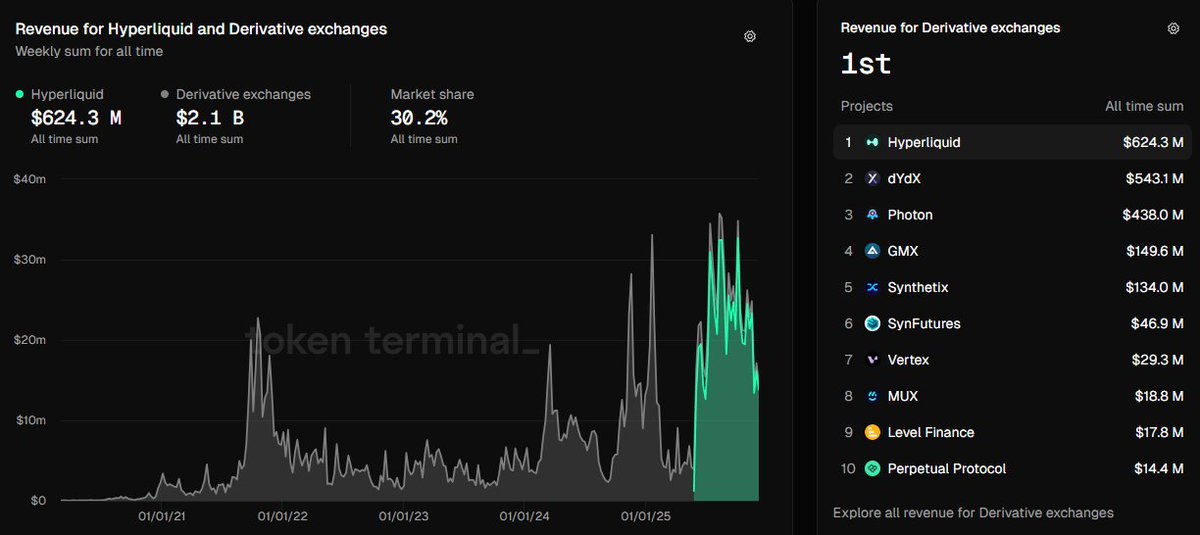This screenshot has width=1200, height=535.
Task: Click the 01/01/25 x-axis label
Action: coord(647,517)
